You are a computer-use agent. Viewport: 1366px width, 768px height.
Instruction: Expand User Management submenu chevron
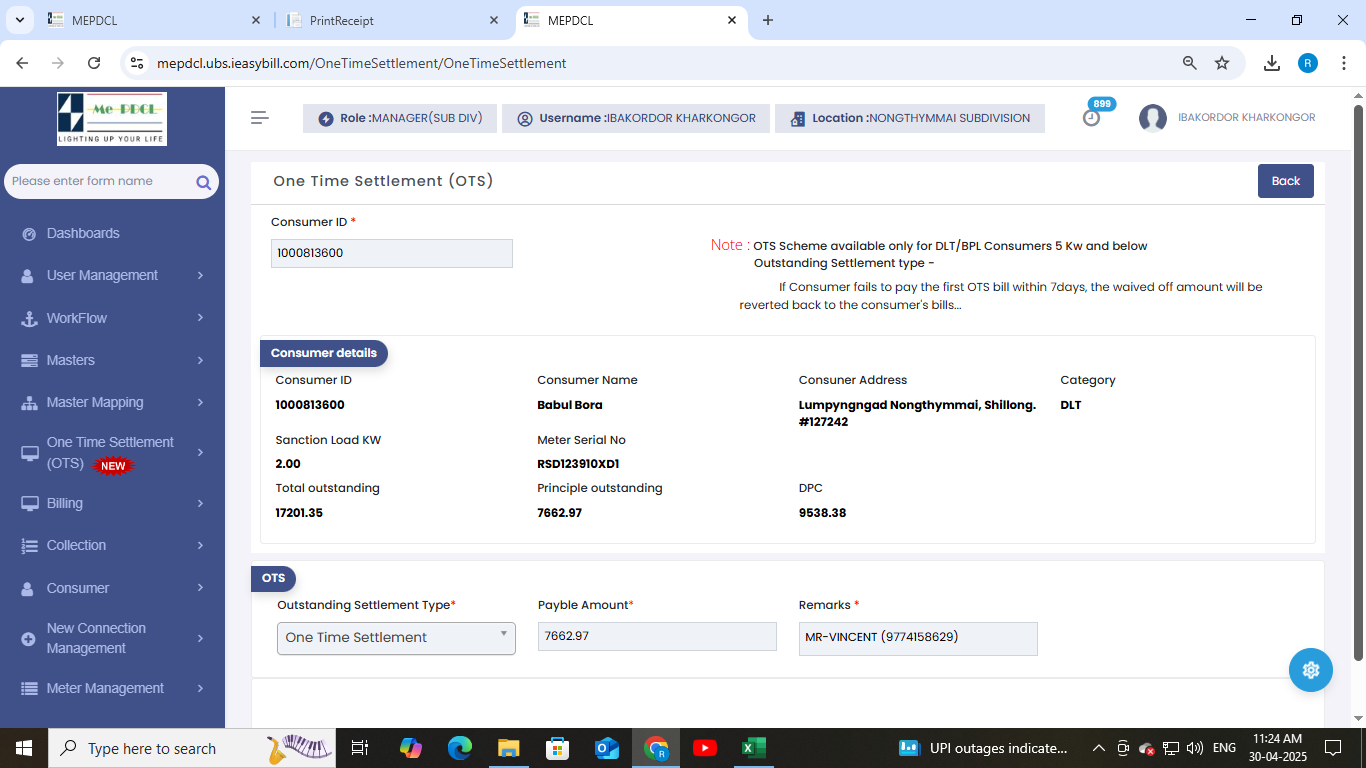tap(200, 275)
